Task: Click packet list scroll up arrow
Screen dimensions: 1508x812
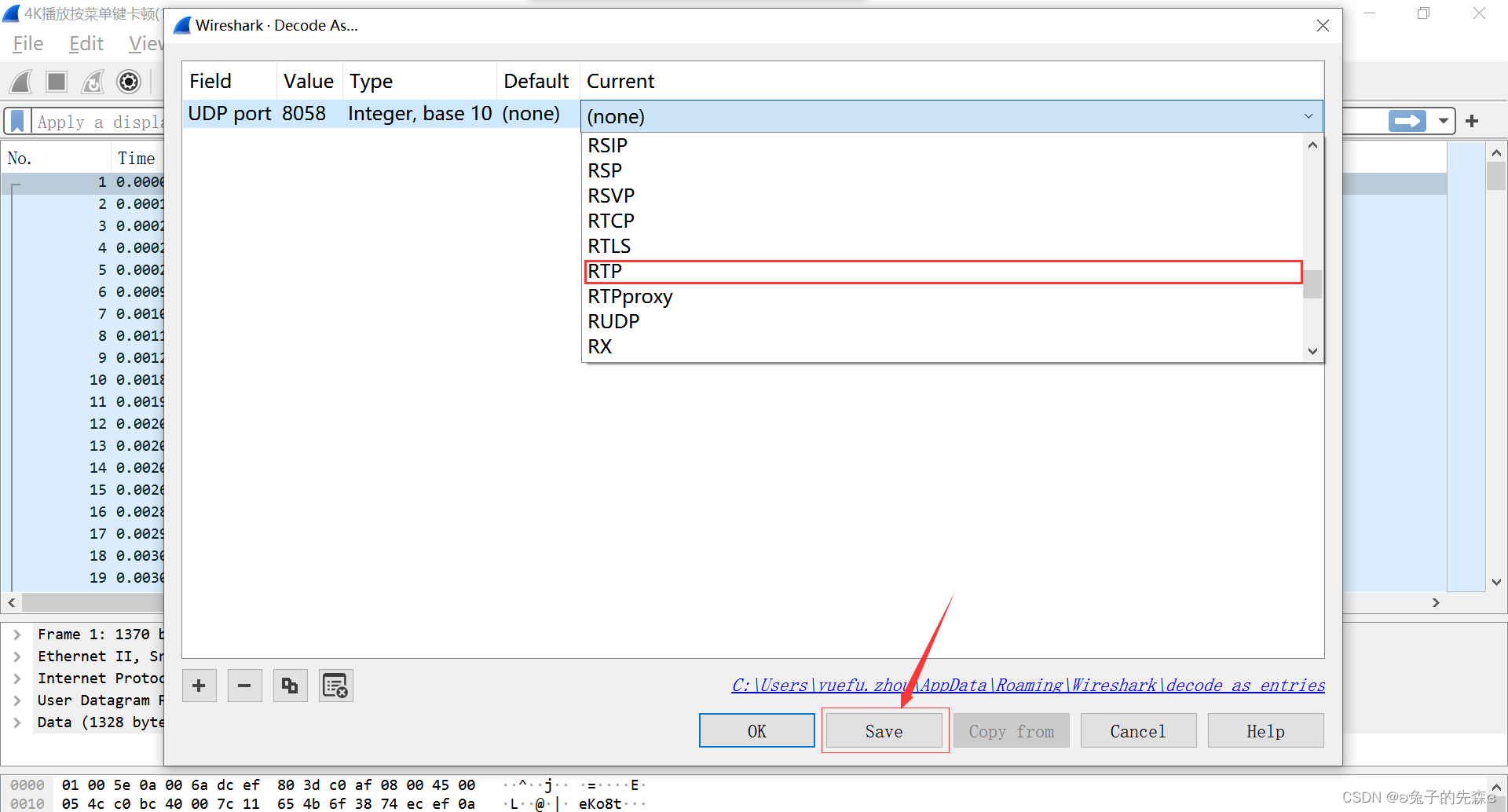Action: 1496,153
